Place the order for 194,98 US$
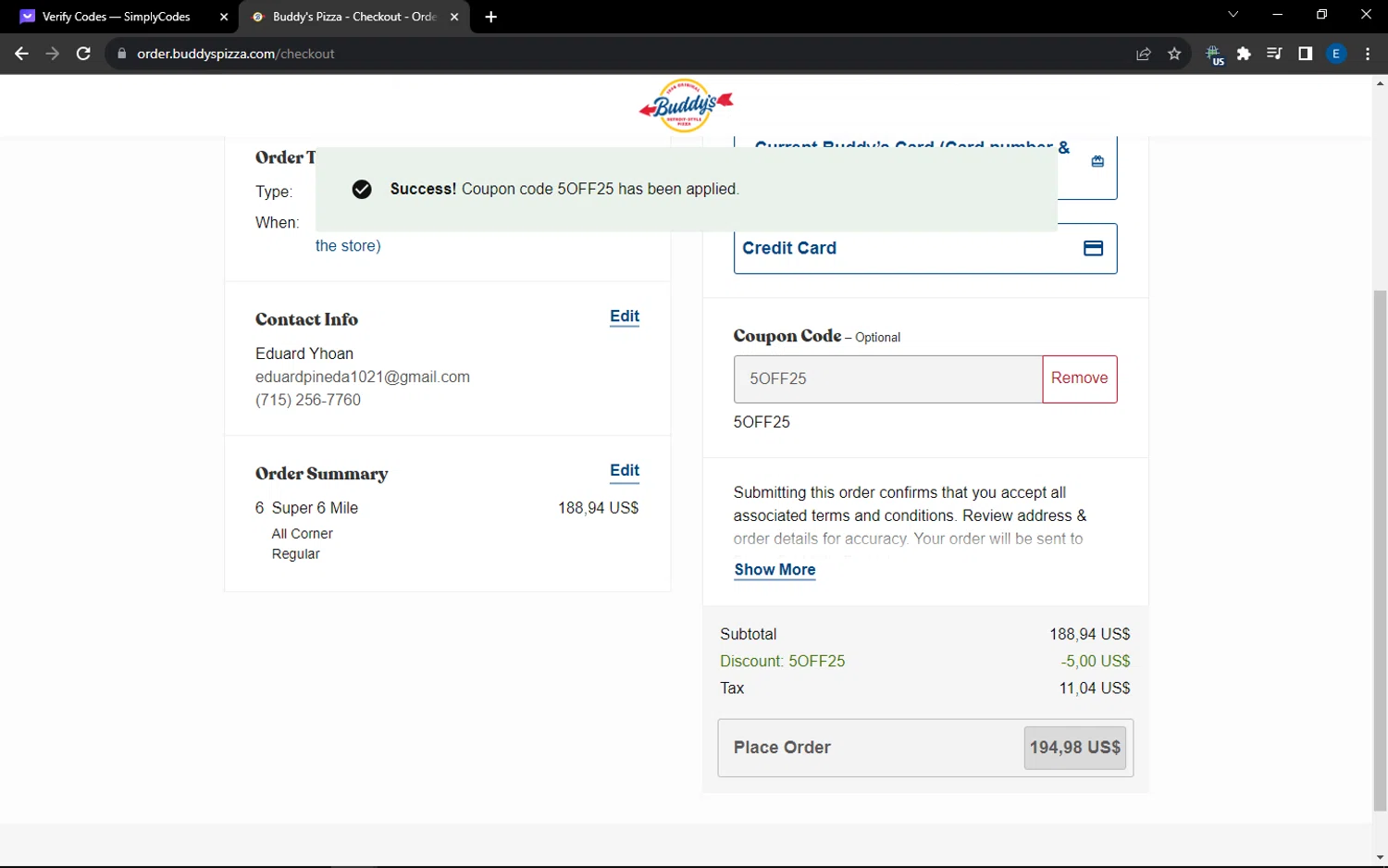Viewport: 1388px width, 868px height. [x=925, y=748]
